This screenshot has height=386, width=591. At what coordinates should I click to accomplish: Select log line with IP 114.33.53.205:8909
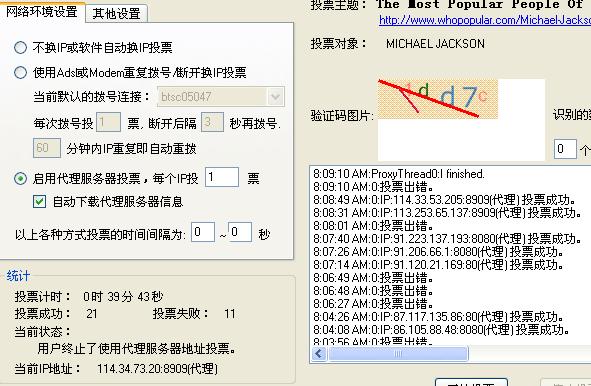444,200
